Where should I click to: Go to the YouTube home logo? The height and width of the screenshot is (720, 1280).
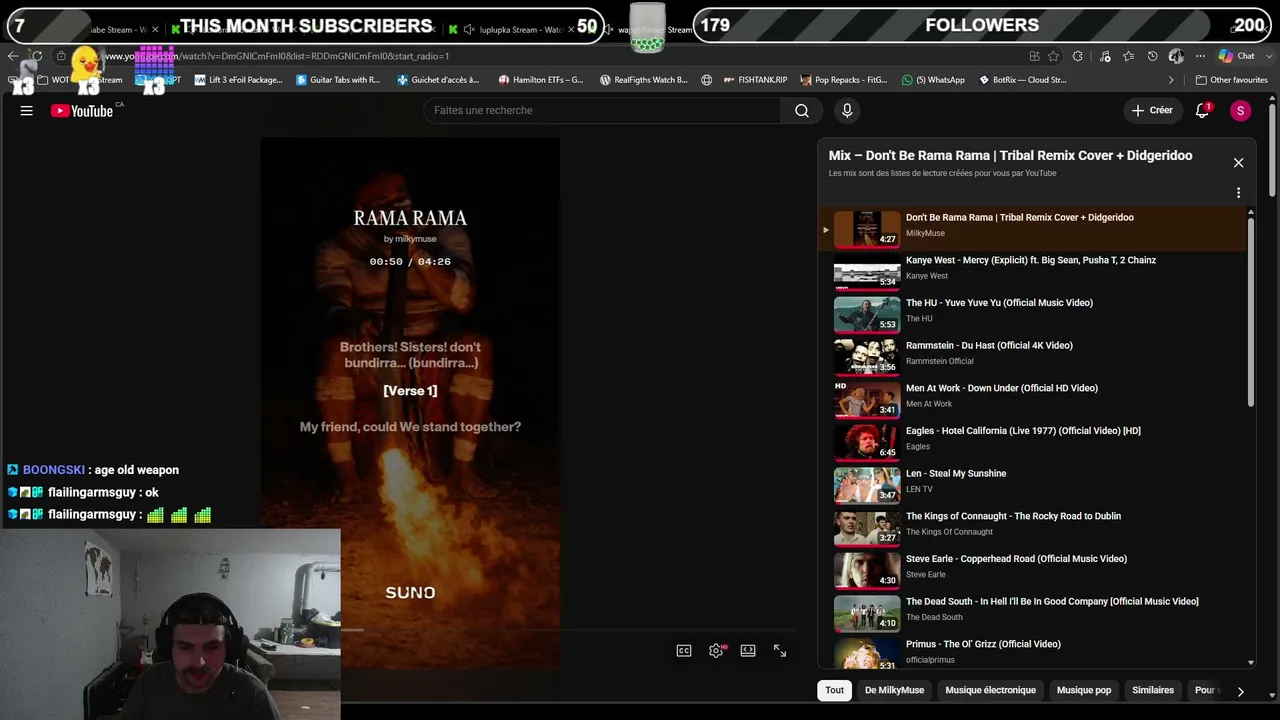(x=82, y=111)
